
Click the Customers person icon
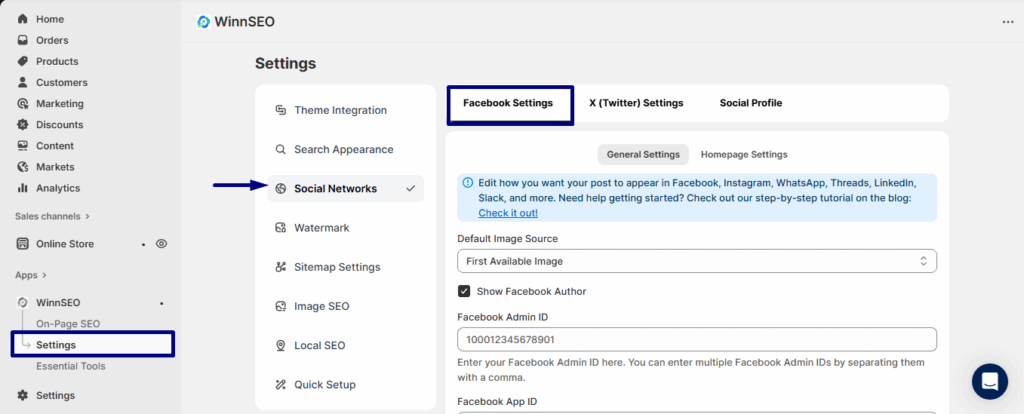23,82
